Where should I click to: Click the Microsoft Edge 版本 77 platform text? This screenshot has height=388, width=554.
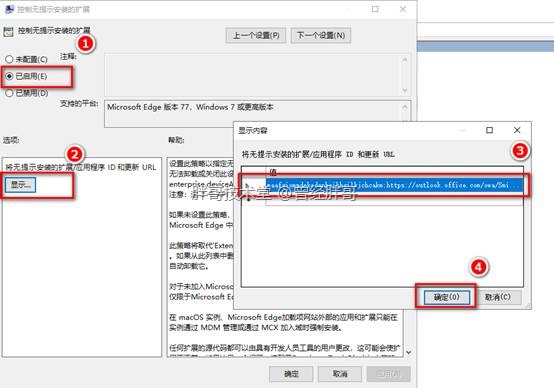point(190,107)
